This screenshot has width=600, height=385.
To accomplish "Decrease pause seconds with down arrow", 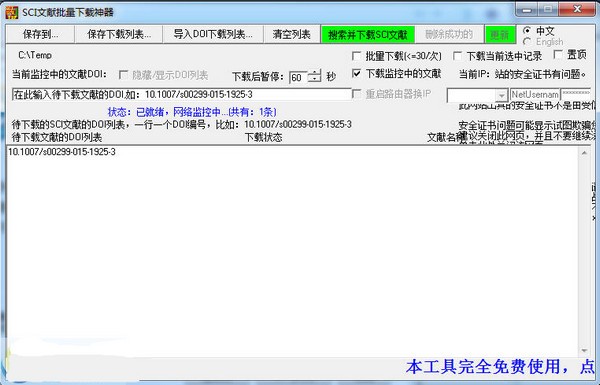I will coord(314,79).
